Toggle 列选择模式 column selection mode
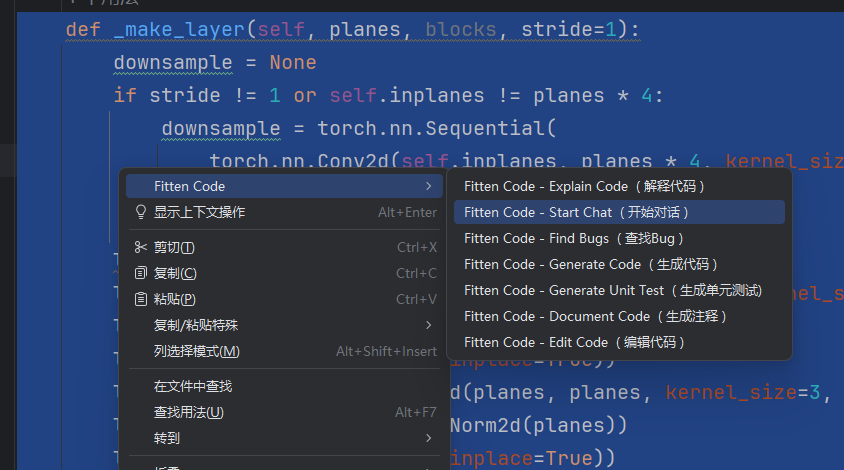This screenshot has width=844, height=470. 196,351
